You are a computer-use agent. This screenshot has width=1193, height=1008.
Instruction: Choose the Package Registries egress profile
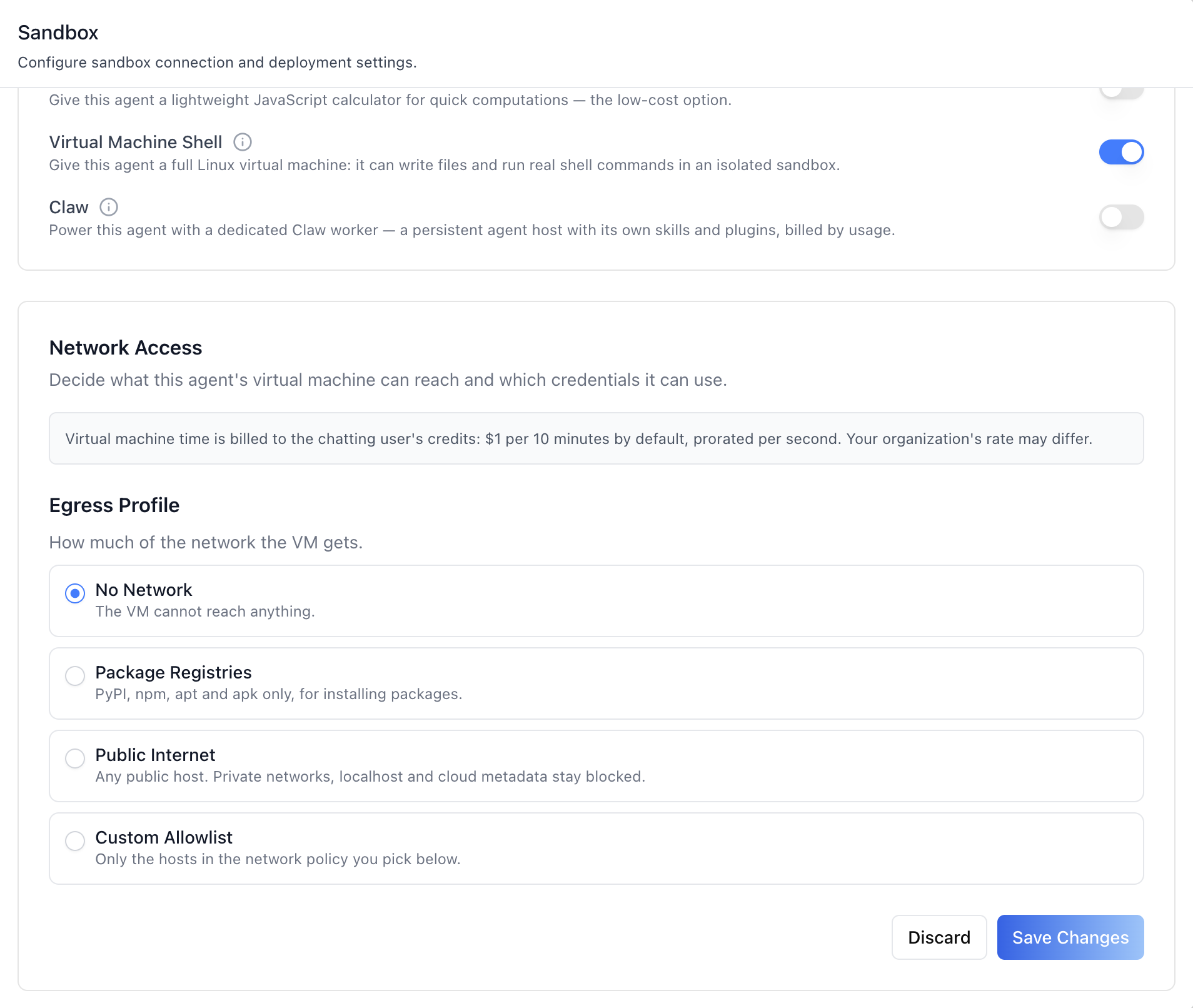[75, 675]
